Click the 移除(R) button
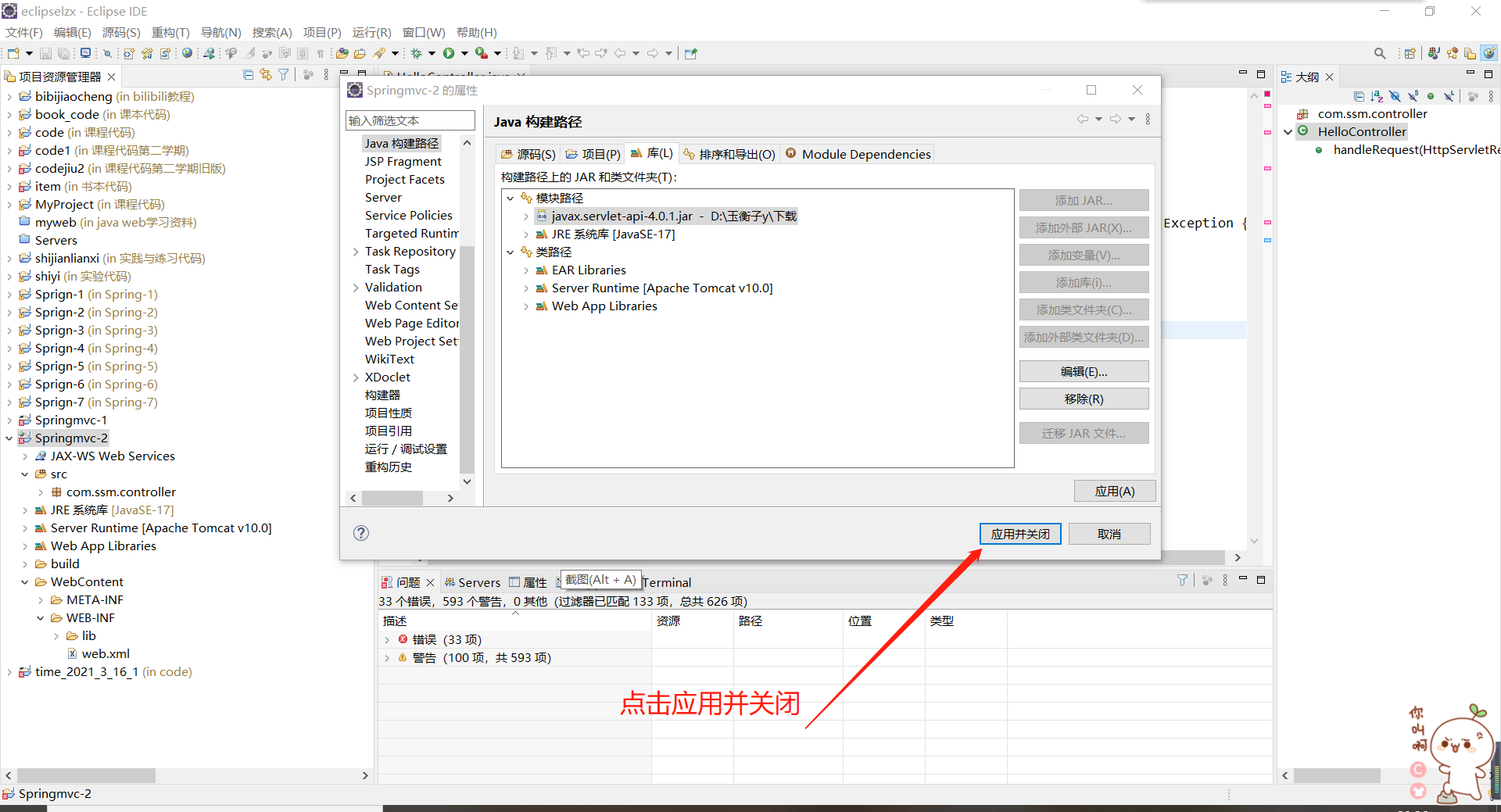Image resolution: width=1501 pixels, height=812 pixels. [x=1084, y=399]
